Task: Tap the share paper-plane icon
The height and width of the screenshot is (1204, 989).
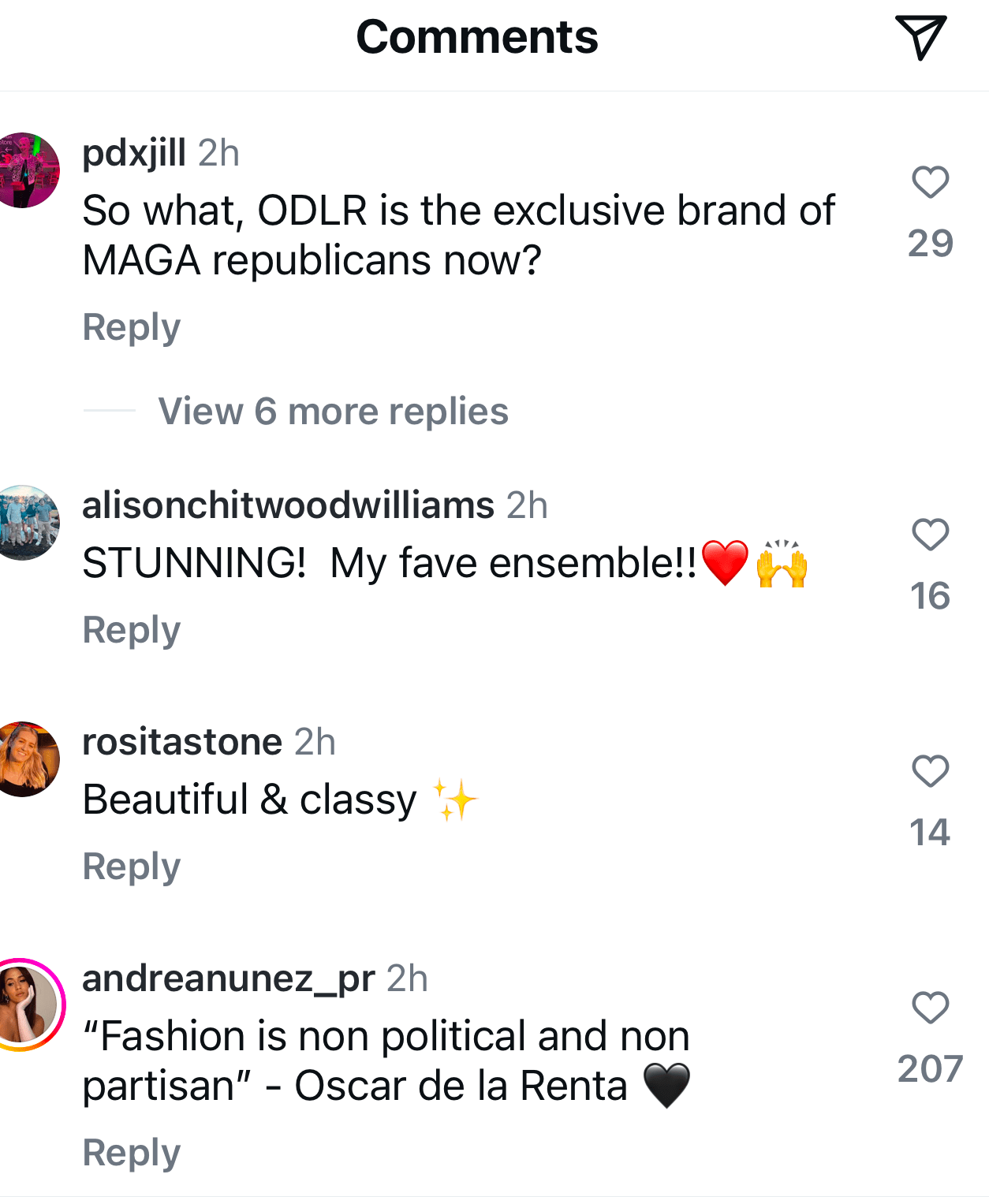Action: click(920, 37)
